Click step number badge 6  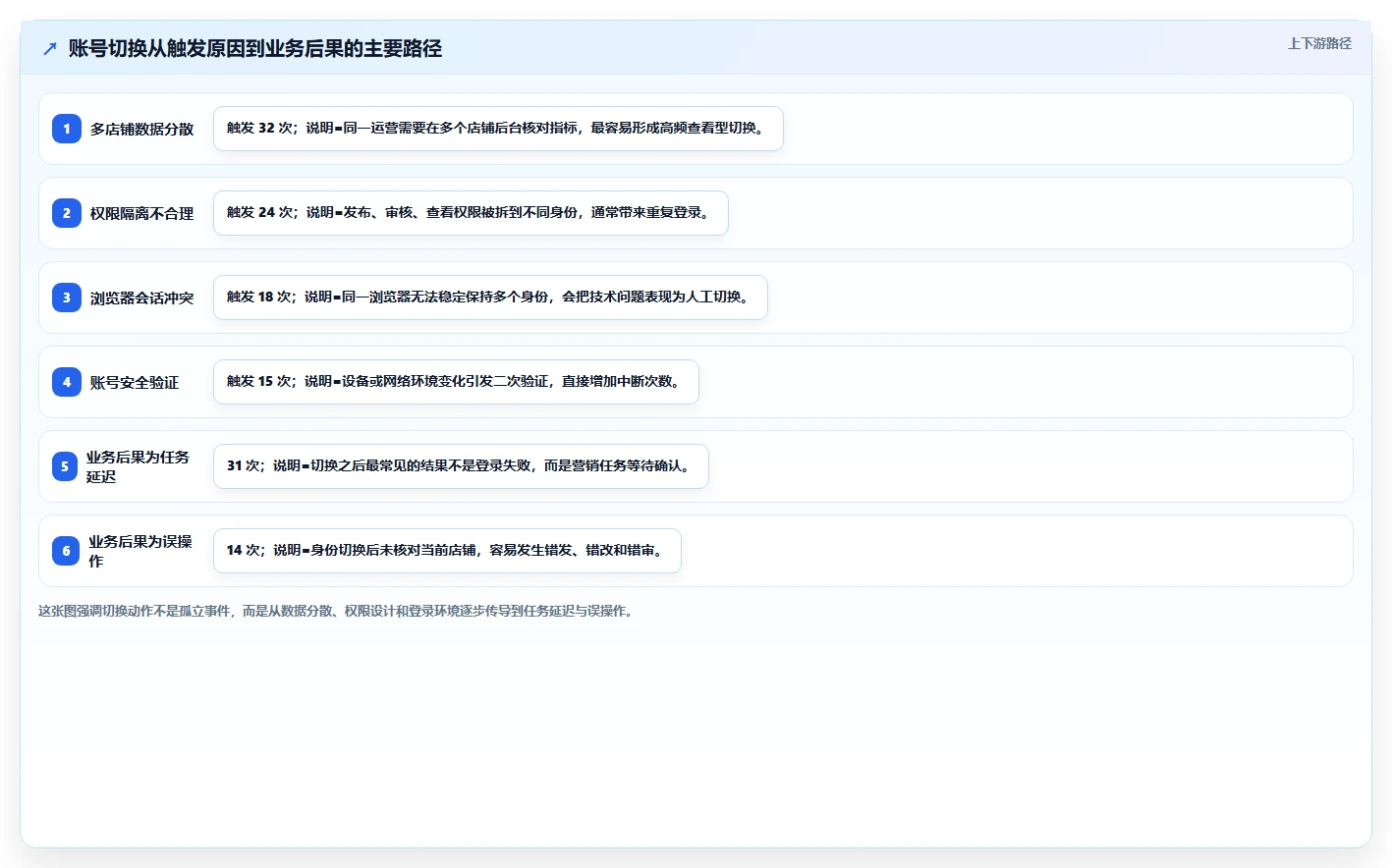pyautogui.click(x=66, y=551)
